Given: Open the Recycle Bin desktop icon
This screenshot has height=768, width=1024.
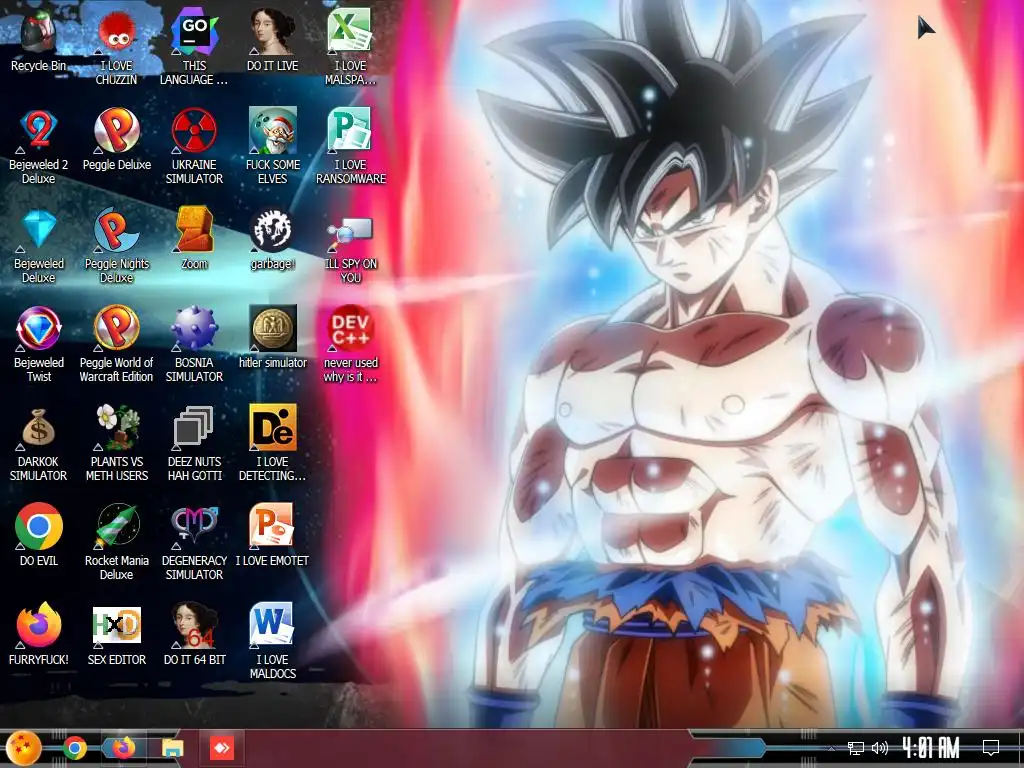Looking at the screenshot, I should 39,31.
